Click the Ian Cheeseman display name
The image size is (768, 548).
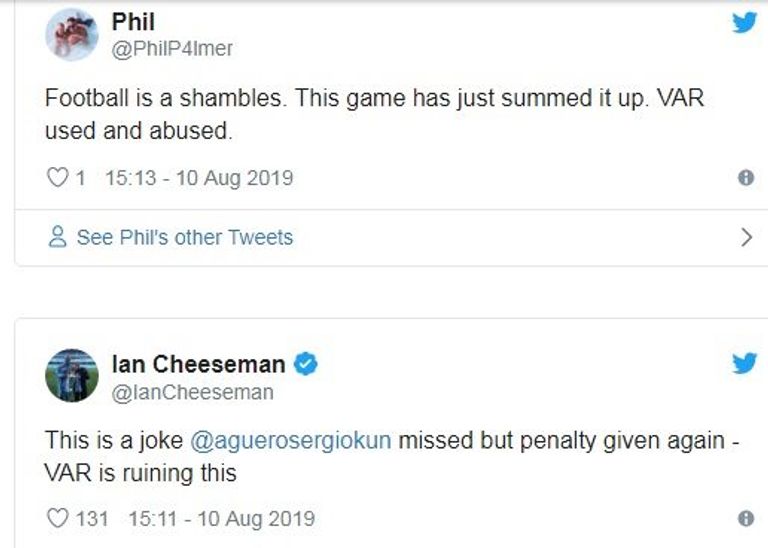coord(198,365)
